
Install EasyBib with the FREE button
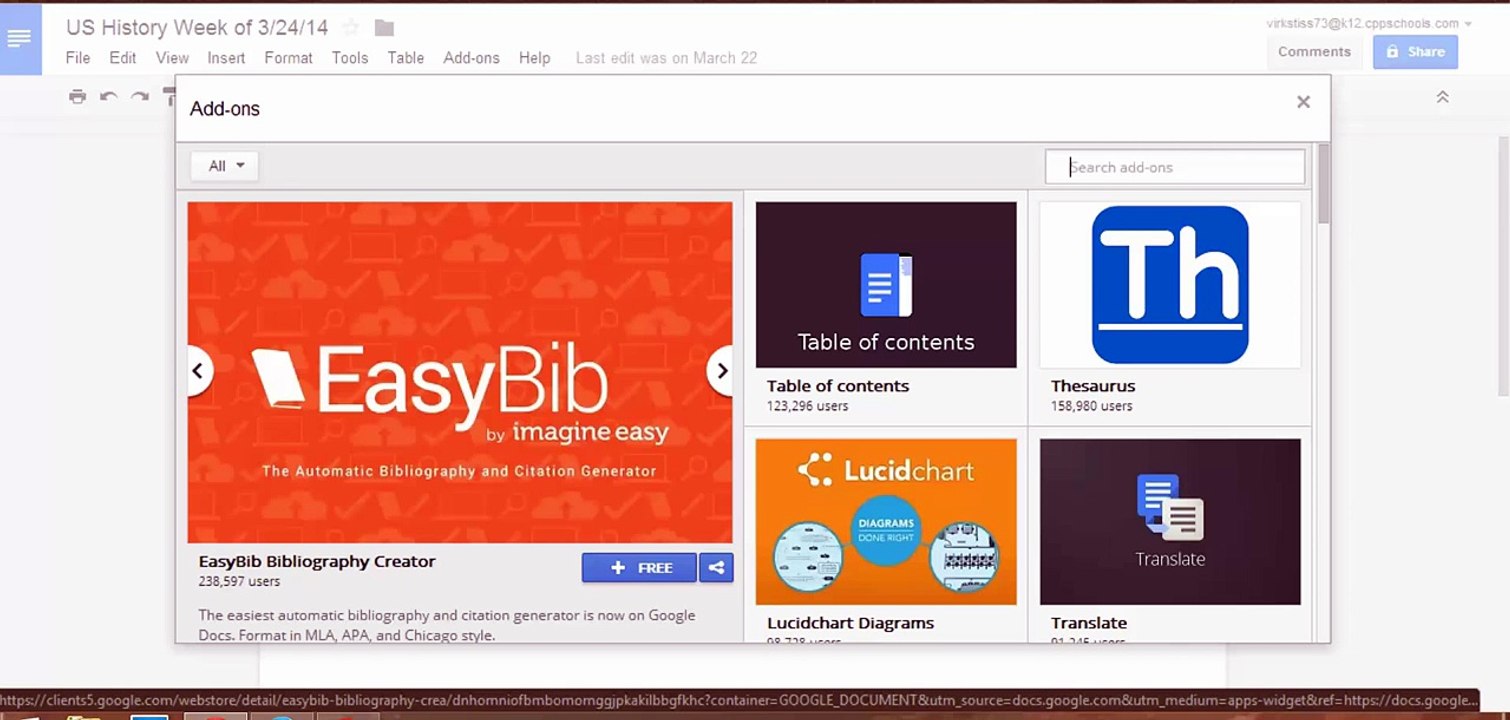pos(639,568)
